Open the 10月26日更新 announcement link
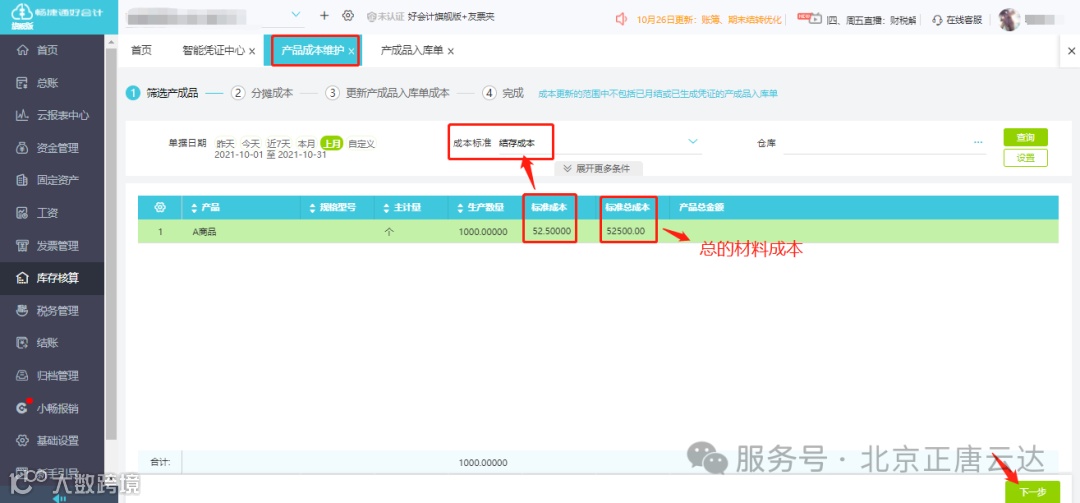 [709, 19]
